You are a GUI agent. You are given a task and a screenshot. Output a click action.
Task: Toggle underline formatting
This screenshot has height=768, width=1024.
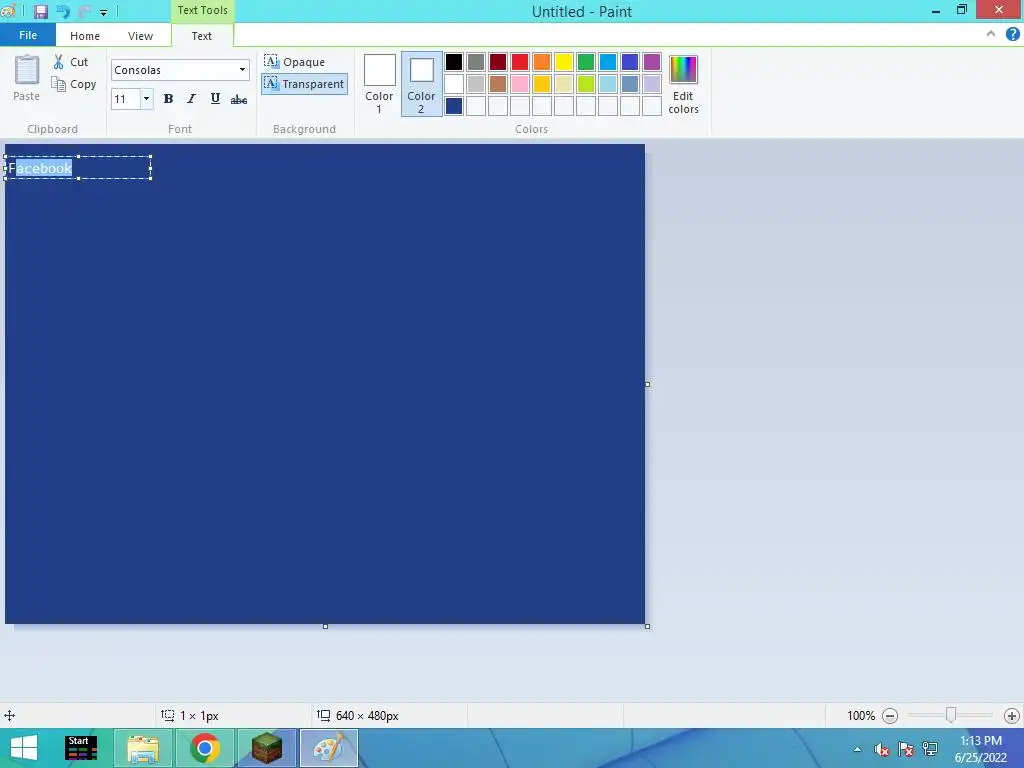pos(215,99)
